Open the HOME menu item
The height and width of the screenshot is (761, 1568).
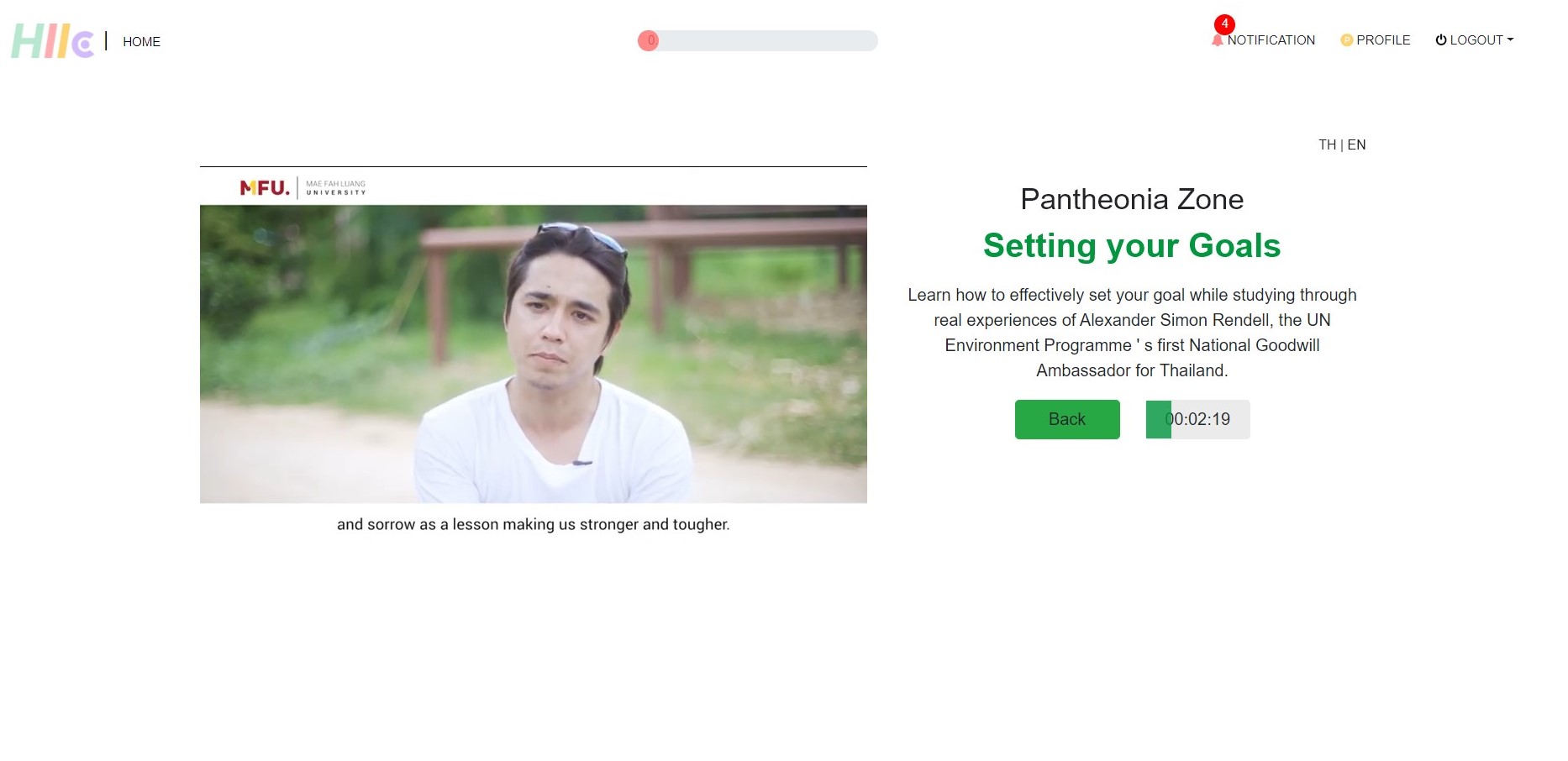point(141,42)
